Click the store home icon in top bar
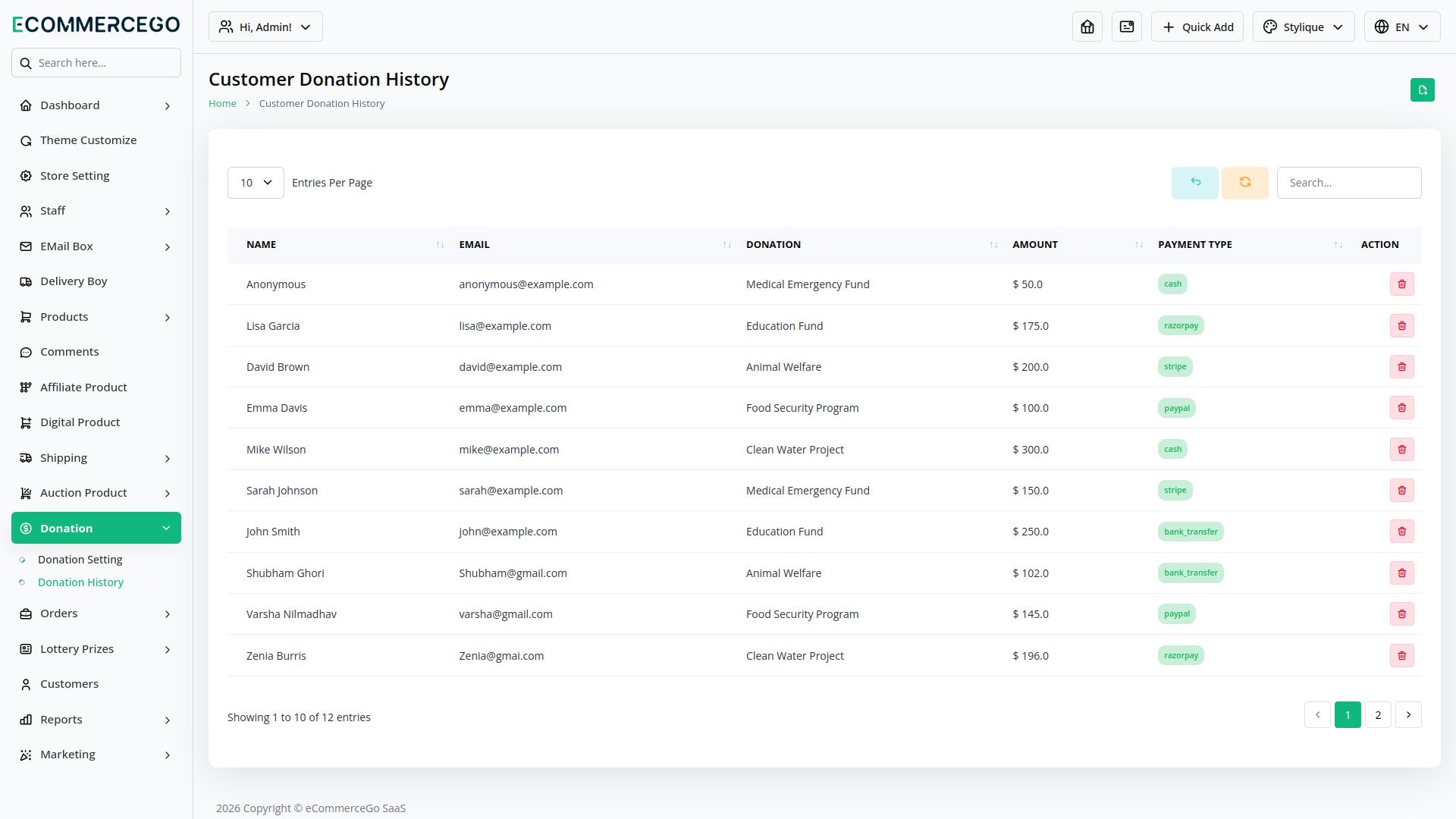 [1087, 27]
